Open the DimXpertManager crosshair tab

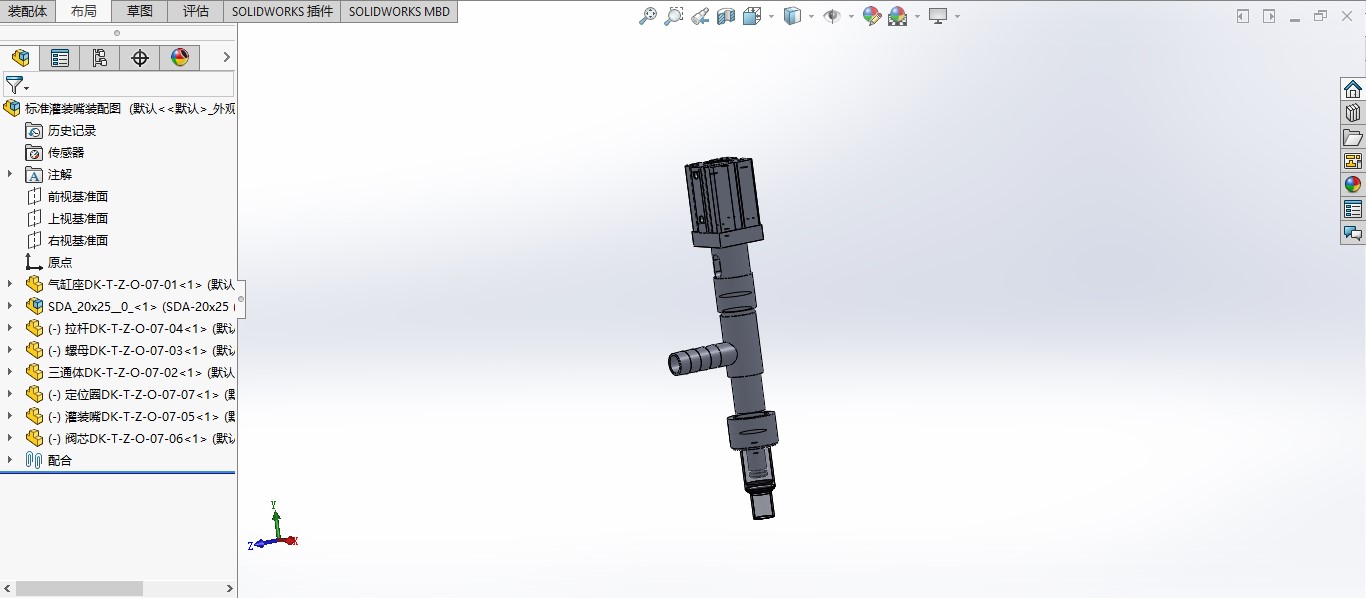pyautogui.click(x=140, y=58)
